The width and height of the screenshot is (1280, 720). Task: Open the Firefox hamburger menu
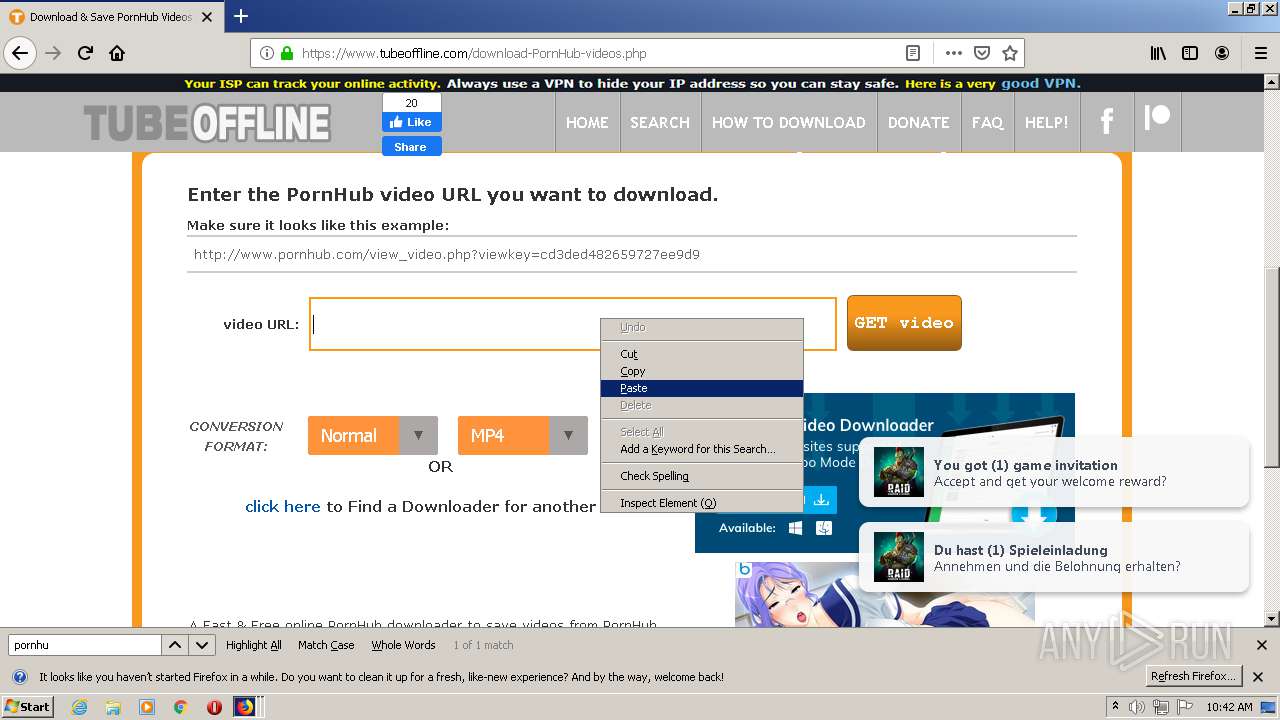tap(1260, 53)
